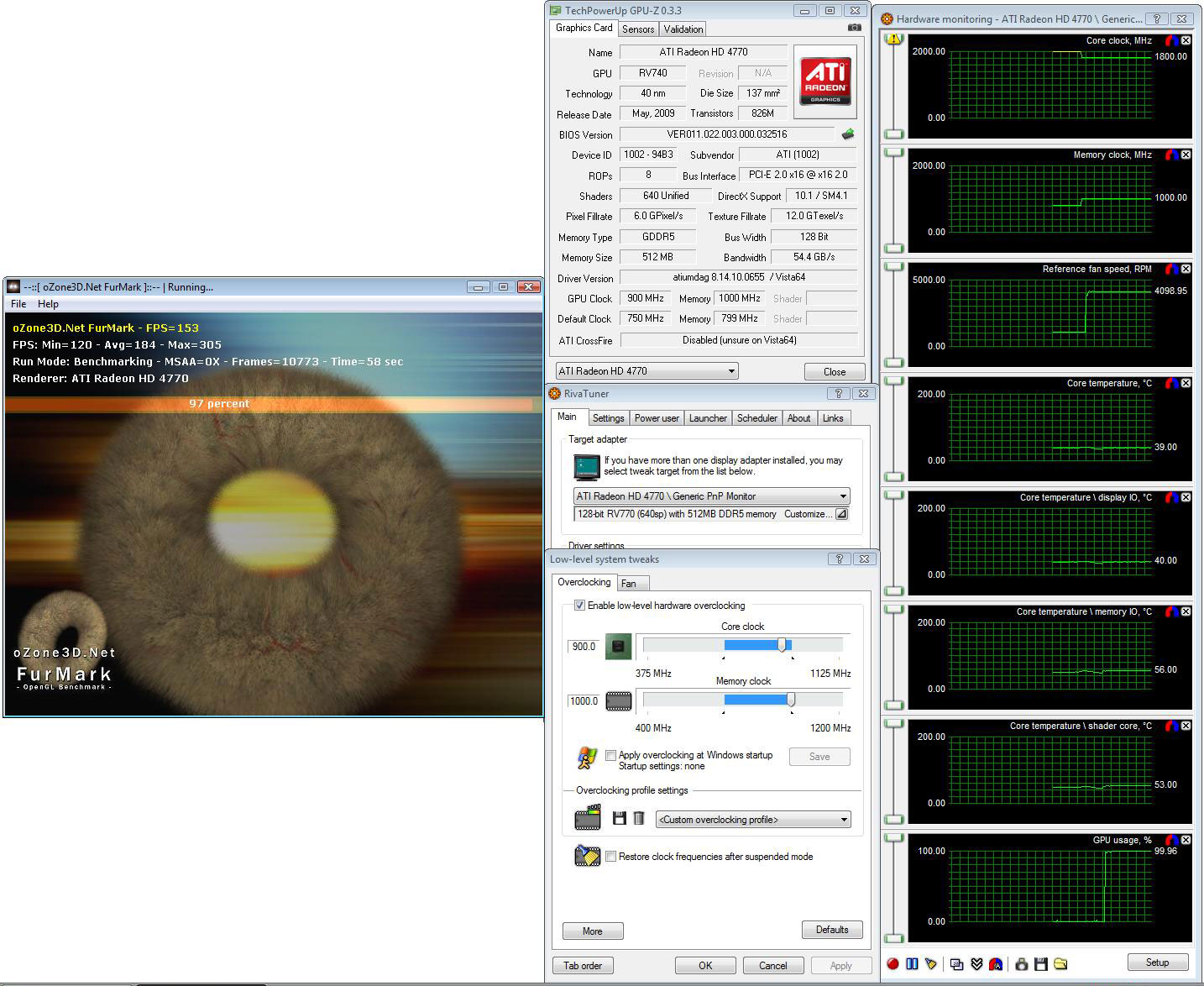This screenshot has width=1204, height=986.
Task: Open the Help menu in FurMark
Action: (x=48, y=304)
